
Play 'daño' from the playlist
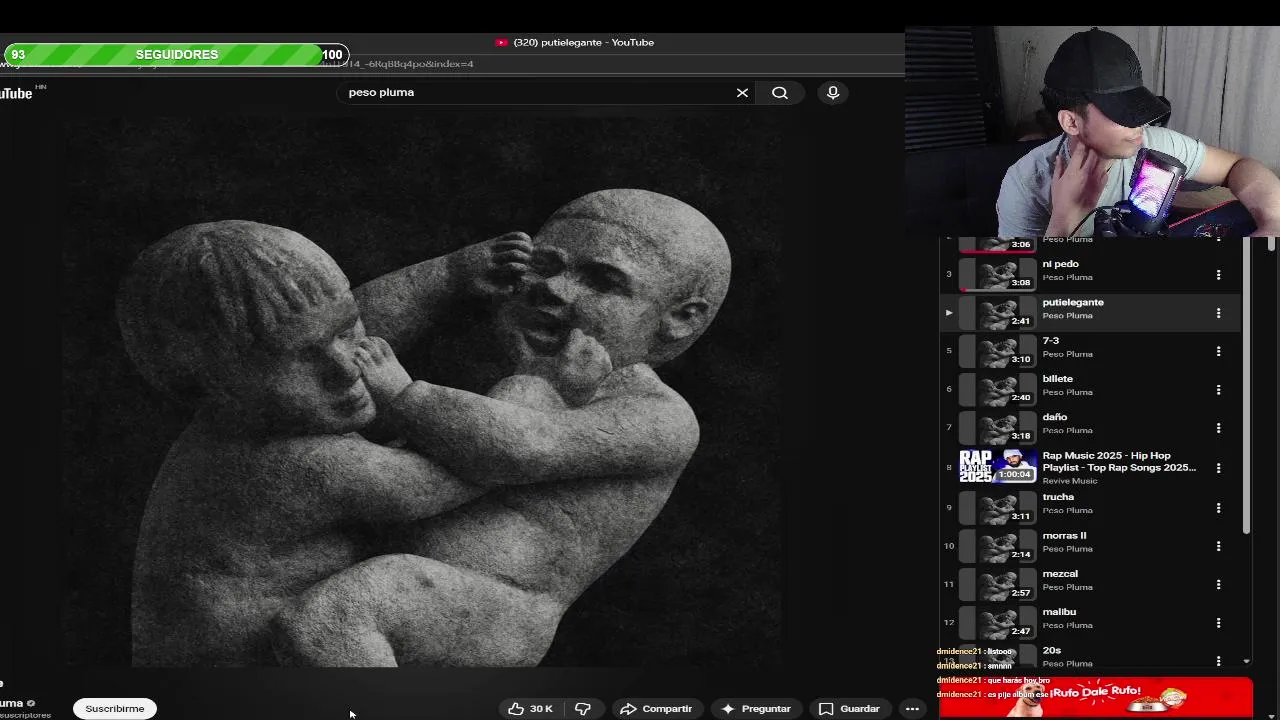pos(998,427)
